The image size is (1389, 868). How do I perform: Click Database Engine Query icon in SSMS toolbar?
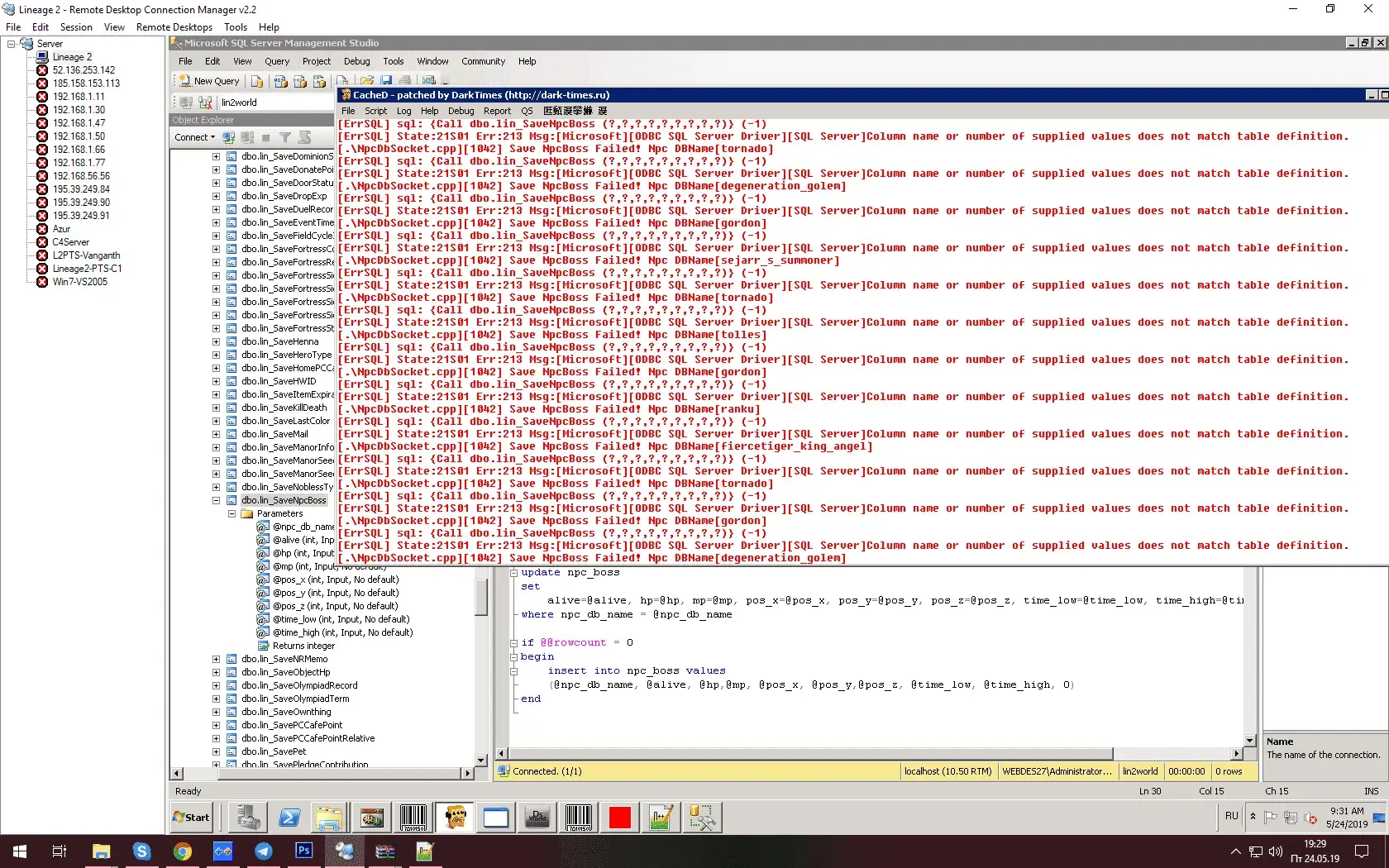[x=257, y=81]
